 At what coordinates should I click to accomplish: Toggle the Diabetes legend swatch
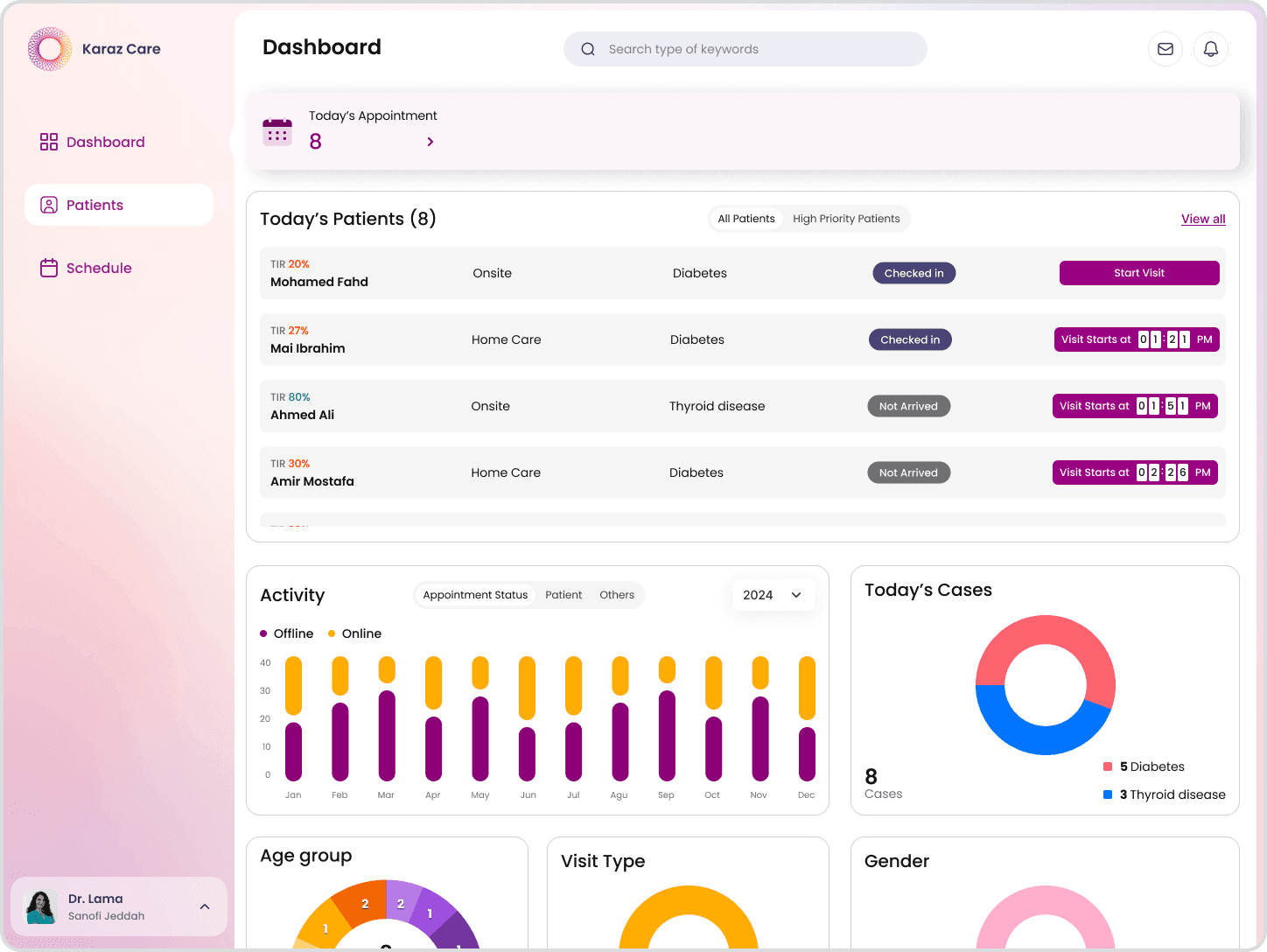[1108, 766]
